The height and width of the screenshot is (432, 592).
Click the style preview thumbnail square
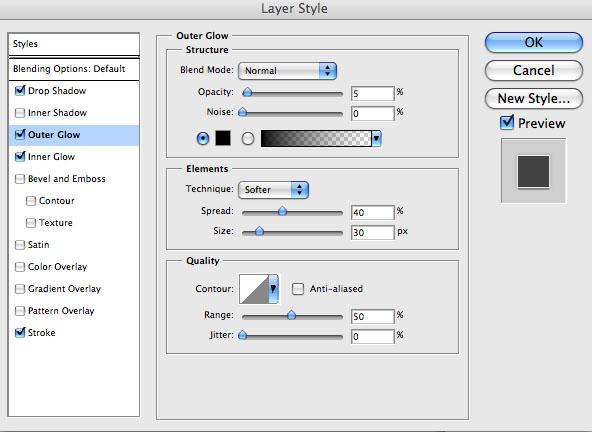pos(533,171)
